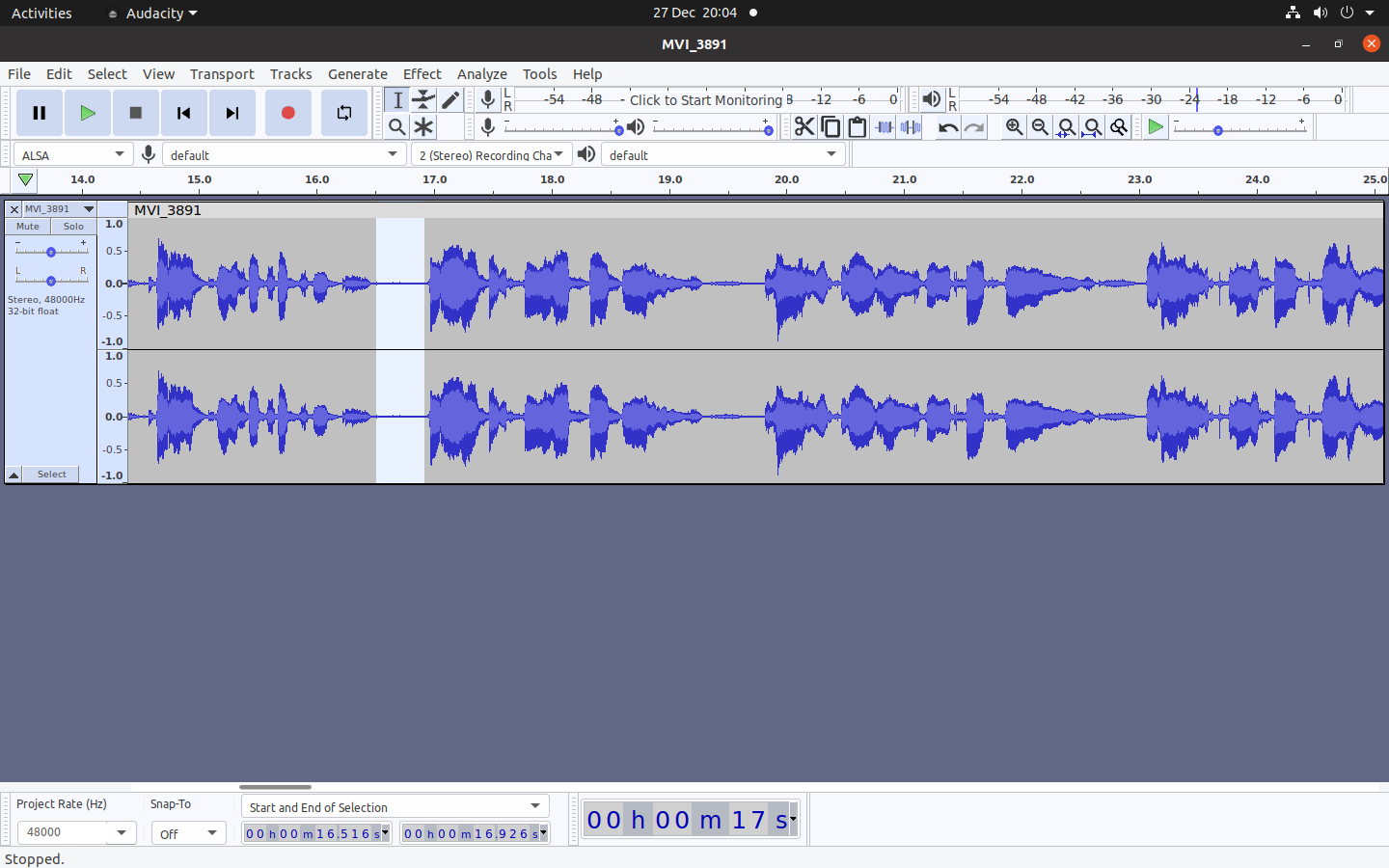
Task: Fit the whole project in the window
Action: pos(1092,127)
